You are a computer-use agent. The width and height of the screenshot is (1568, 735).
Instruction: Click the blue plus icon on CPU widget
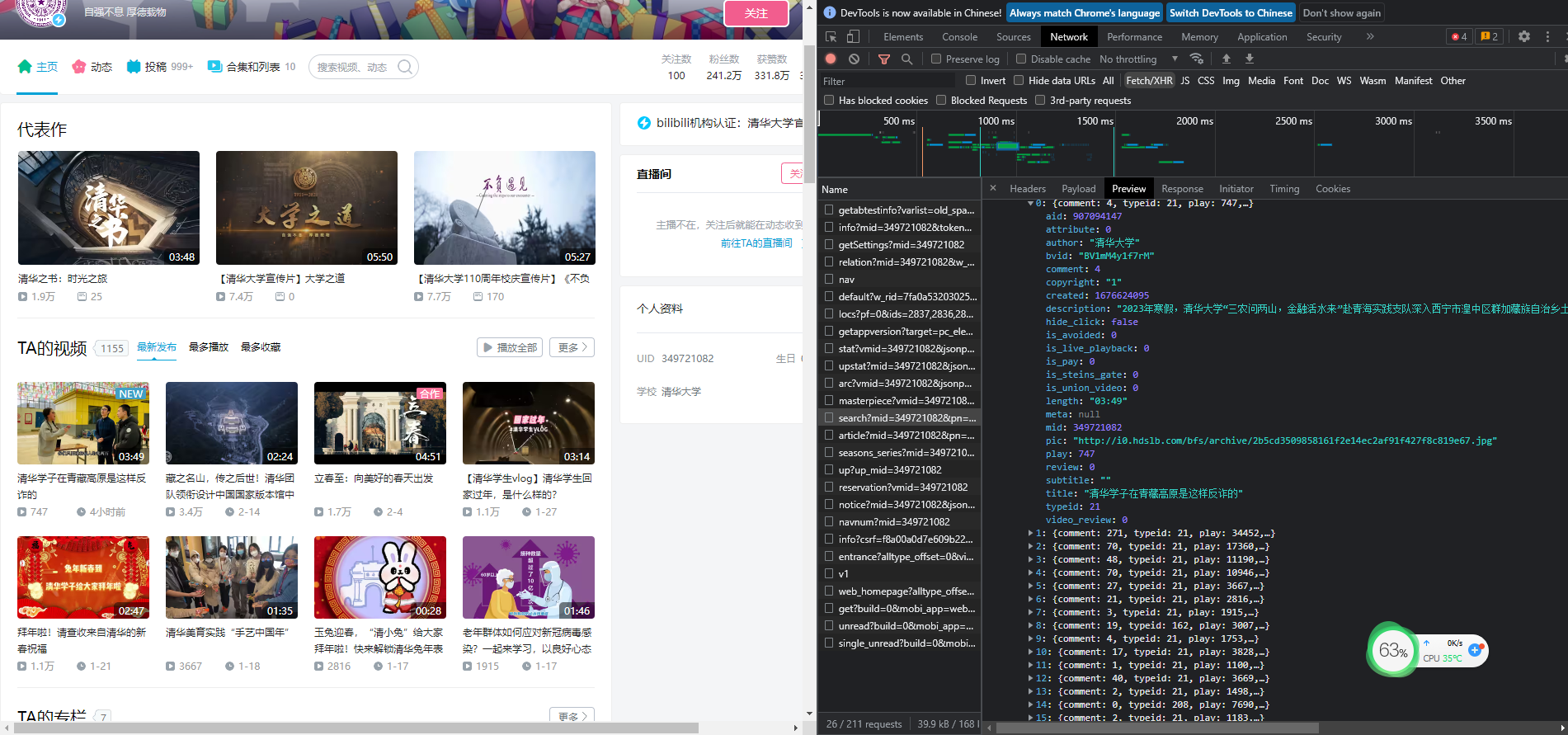point(1476,650)
